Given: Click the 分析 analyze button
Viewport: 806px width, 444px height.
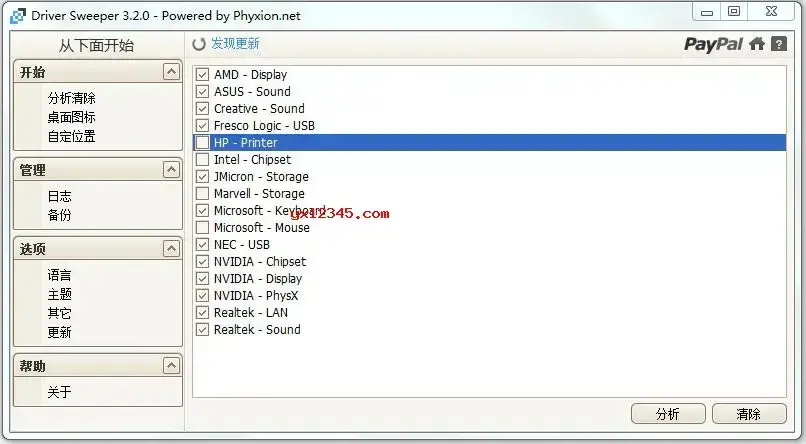Looking at the screenshot, I should pos(668,414).
